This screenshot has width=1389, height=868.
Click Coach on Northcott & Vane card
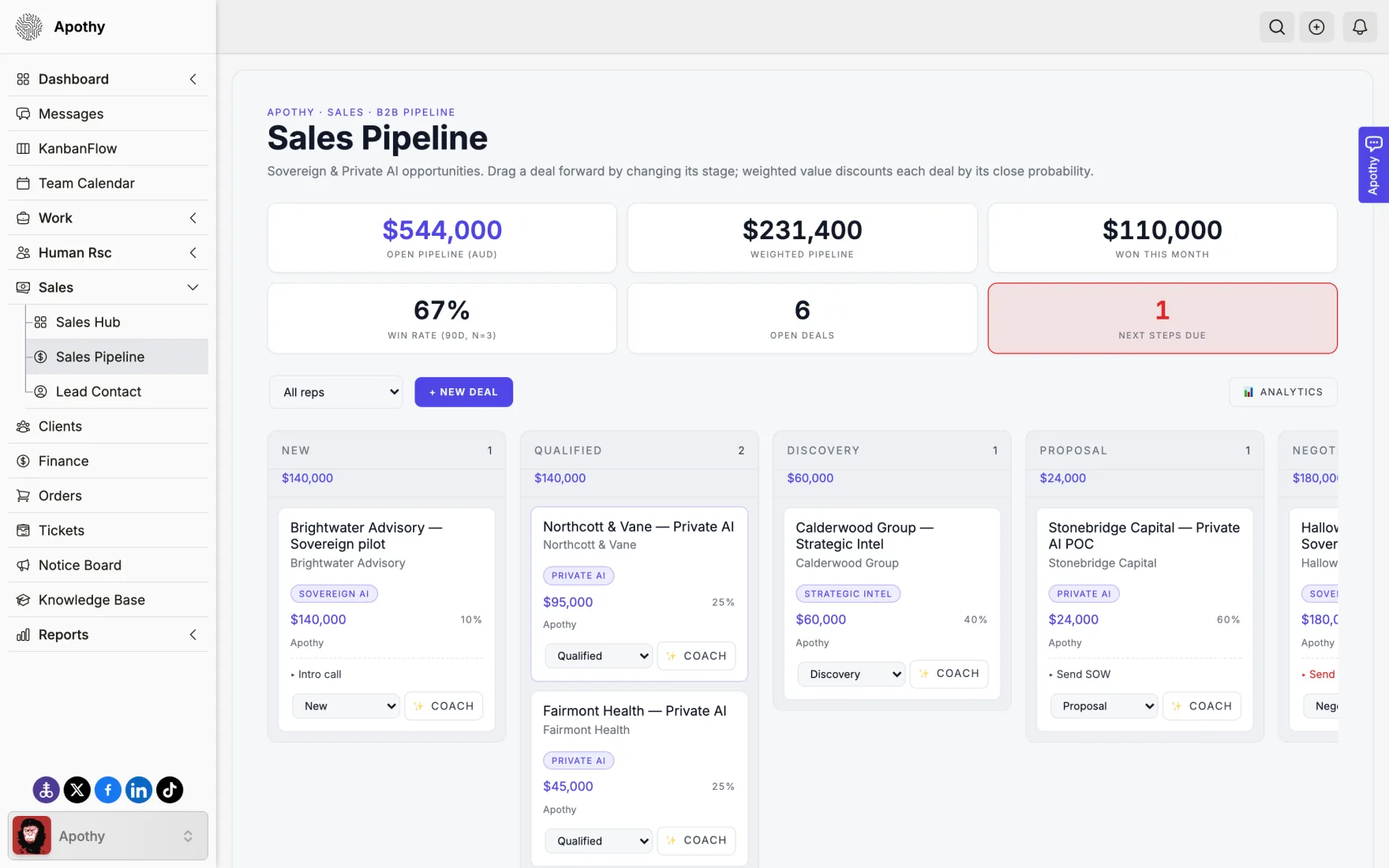point(696,656)
